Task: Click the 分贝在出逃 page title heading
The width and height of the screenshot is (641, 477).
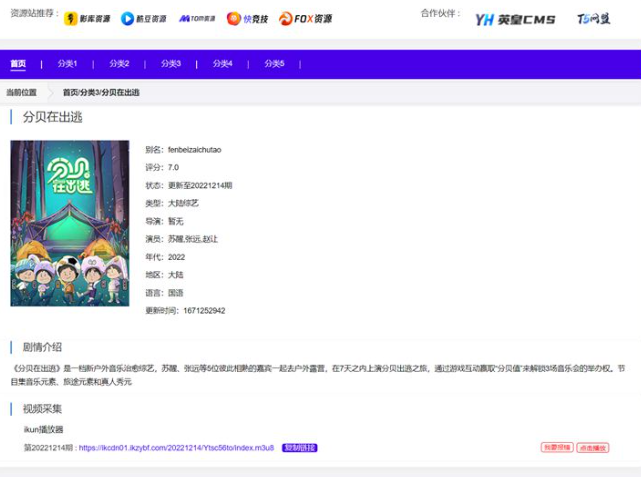Action: [x=52, y=117]
